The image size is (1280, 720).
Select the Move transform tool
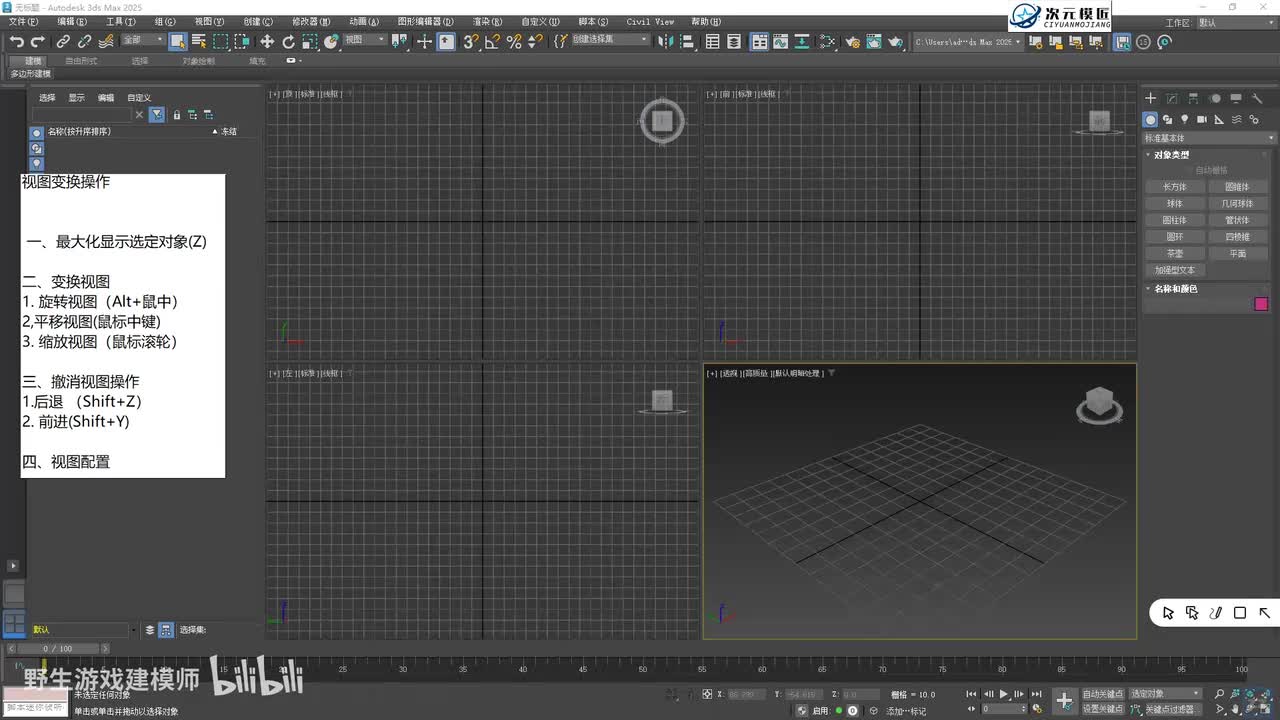pos(267,41)
